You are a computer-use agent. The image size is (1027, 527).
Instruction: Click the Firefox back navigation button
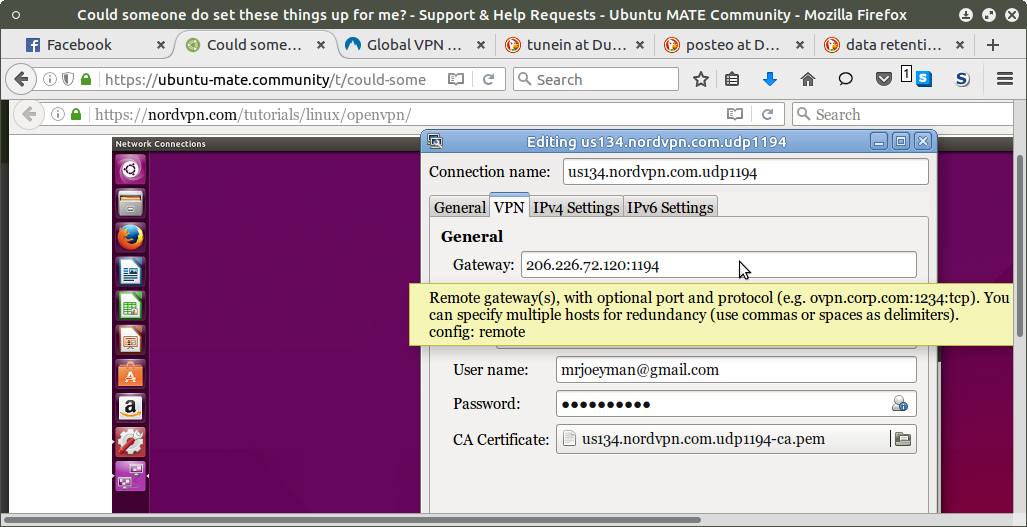[x=22, y=79]
